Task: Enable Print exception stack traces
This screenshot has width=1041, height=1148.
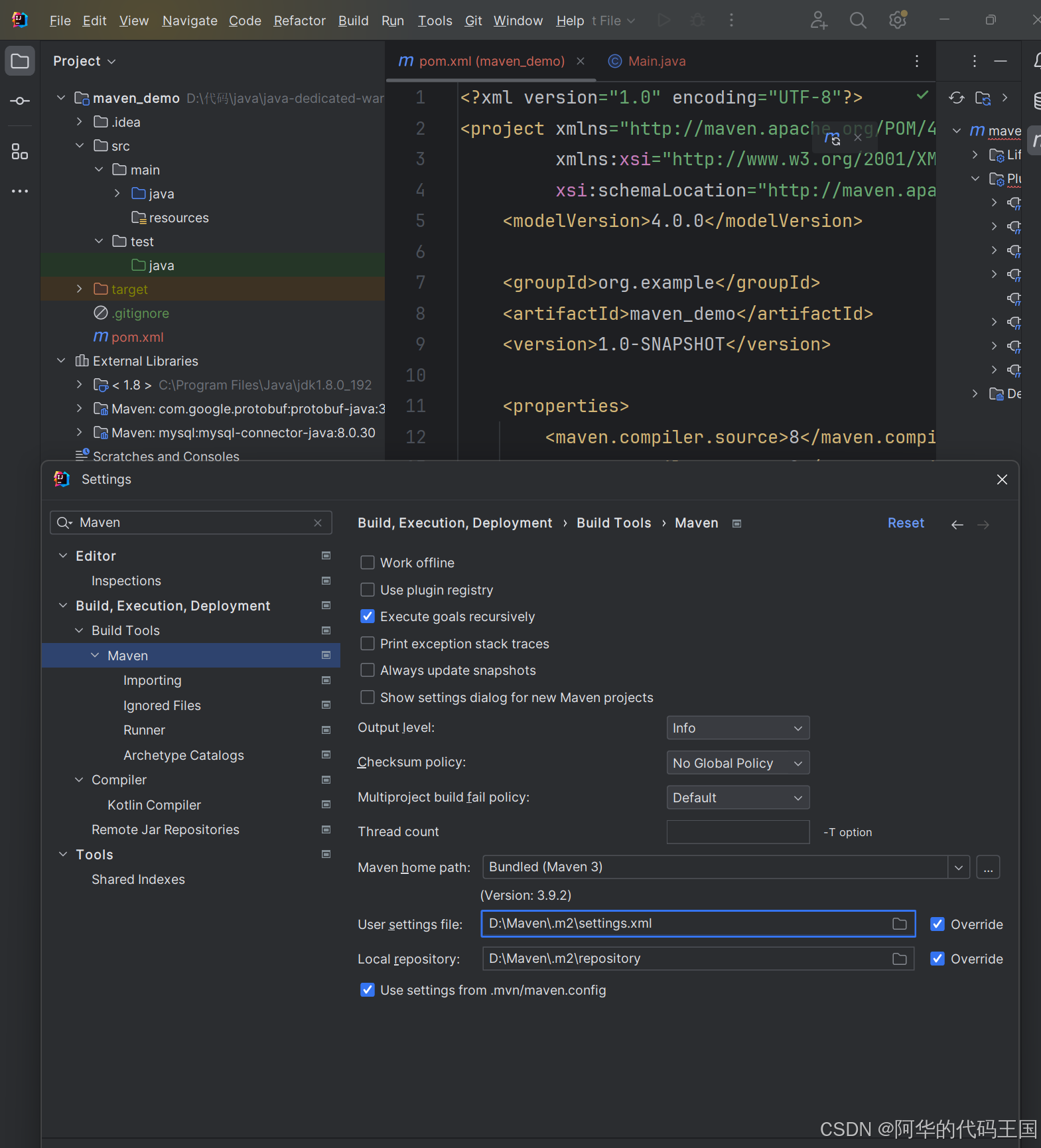Action: (367, 644)
